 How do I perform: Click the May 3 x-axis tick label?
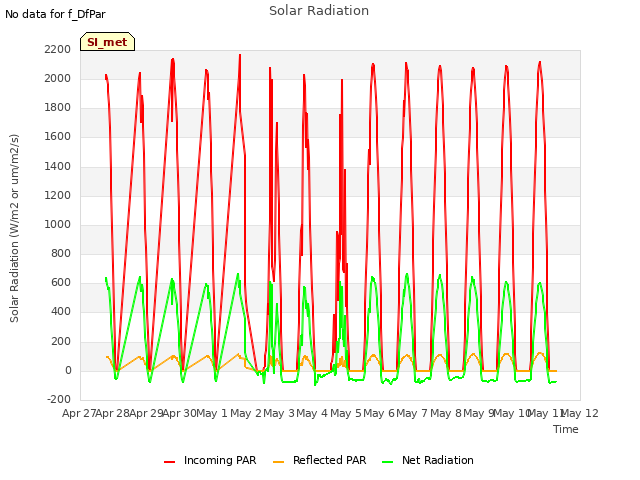coord(279,413)
